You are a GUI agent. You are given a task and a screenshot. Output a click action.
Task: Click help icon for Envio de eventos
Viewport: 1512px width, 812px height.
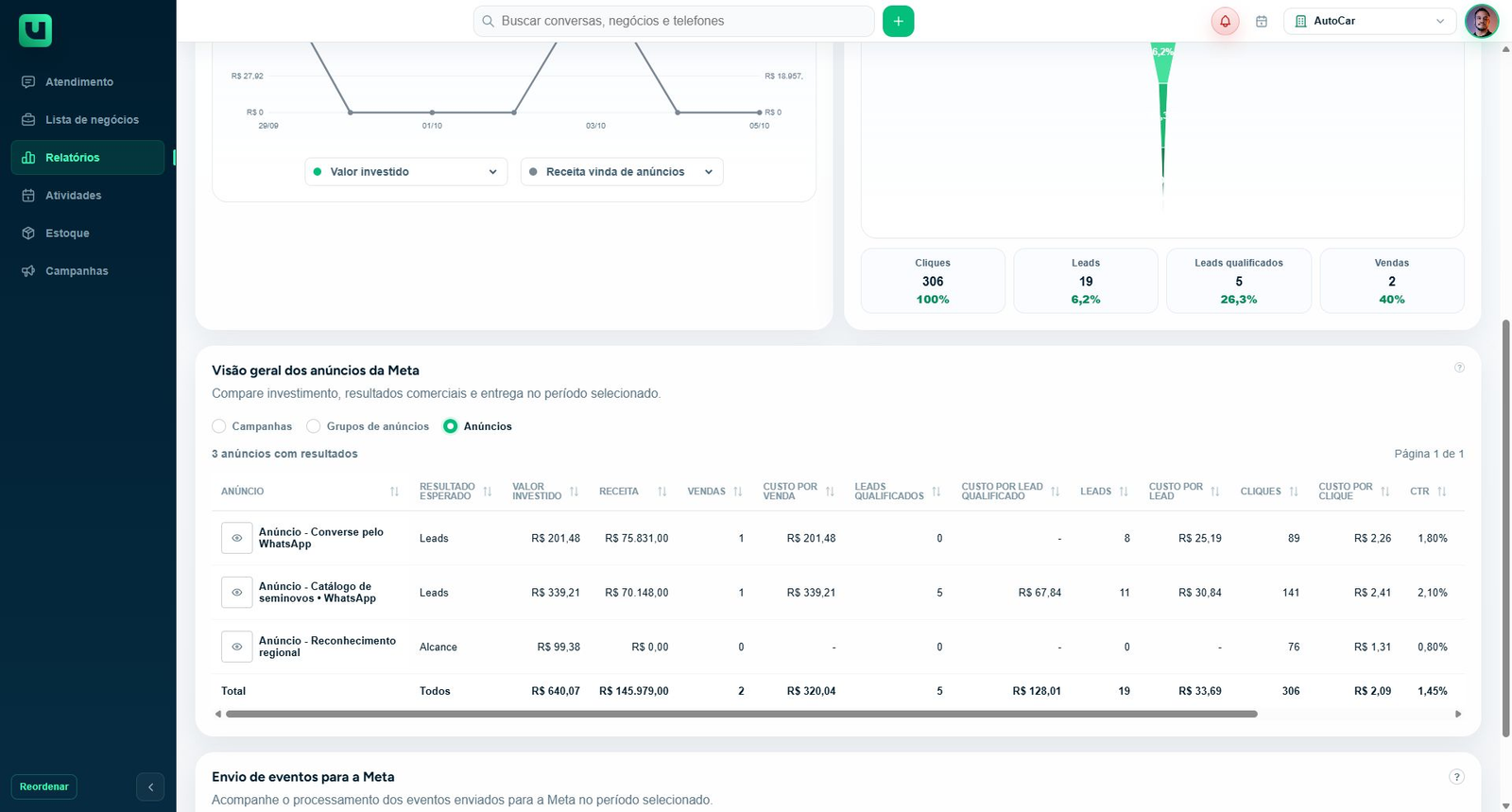point(1456,777)
